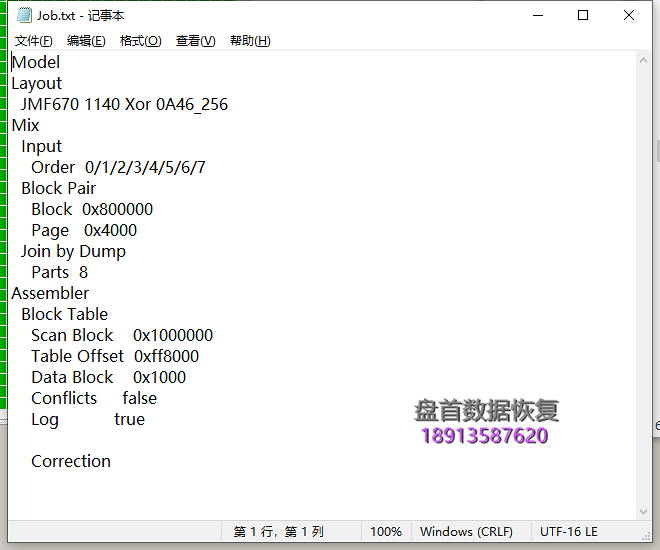
Task: Click the 'Log true' line
Action: [88, 420]
